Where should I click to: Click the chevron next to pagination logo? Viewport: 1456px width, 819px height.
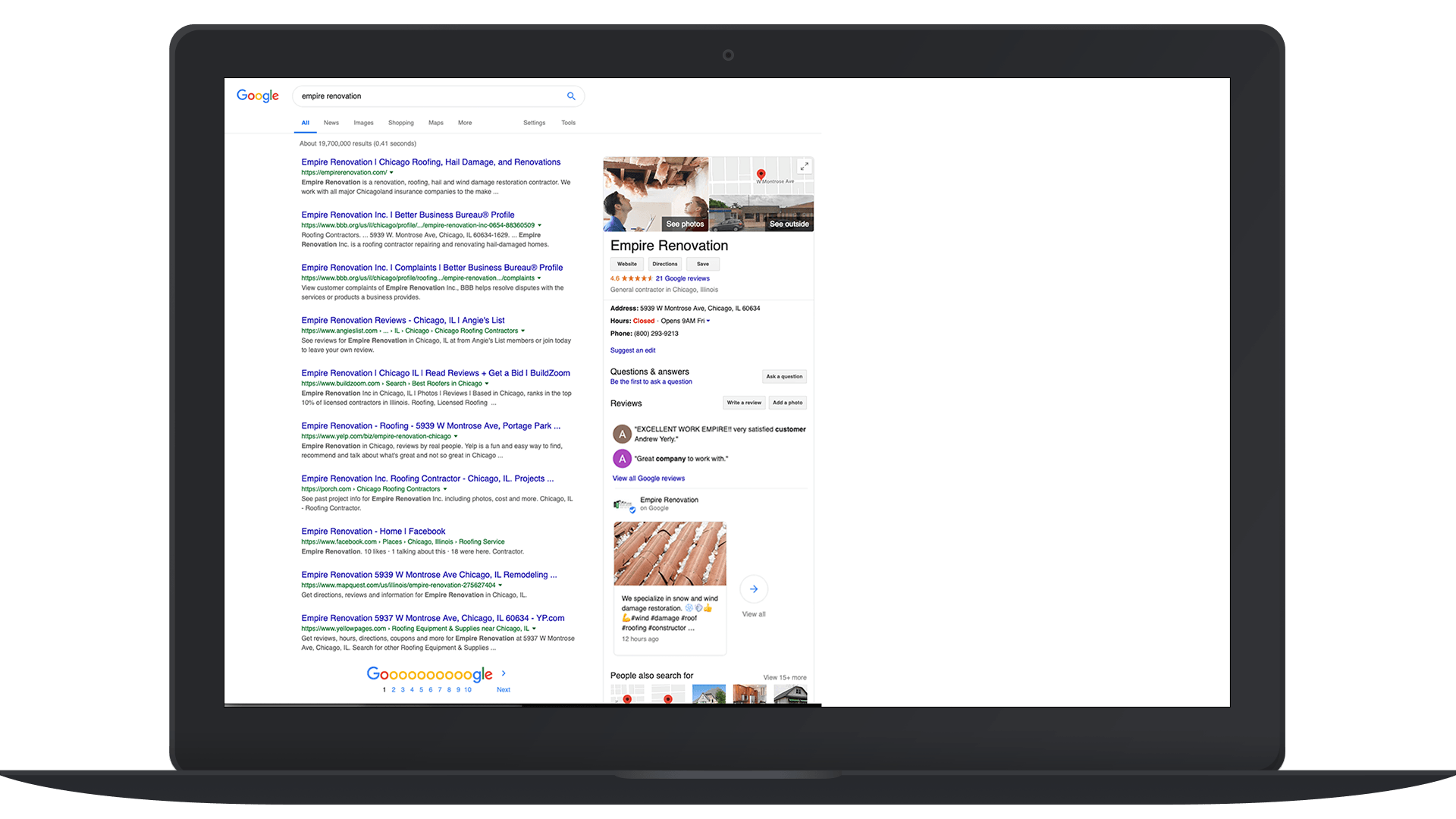[x=504, y=673]
